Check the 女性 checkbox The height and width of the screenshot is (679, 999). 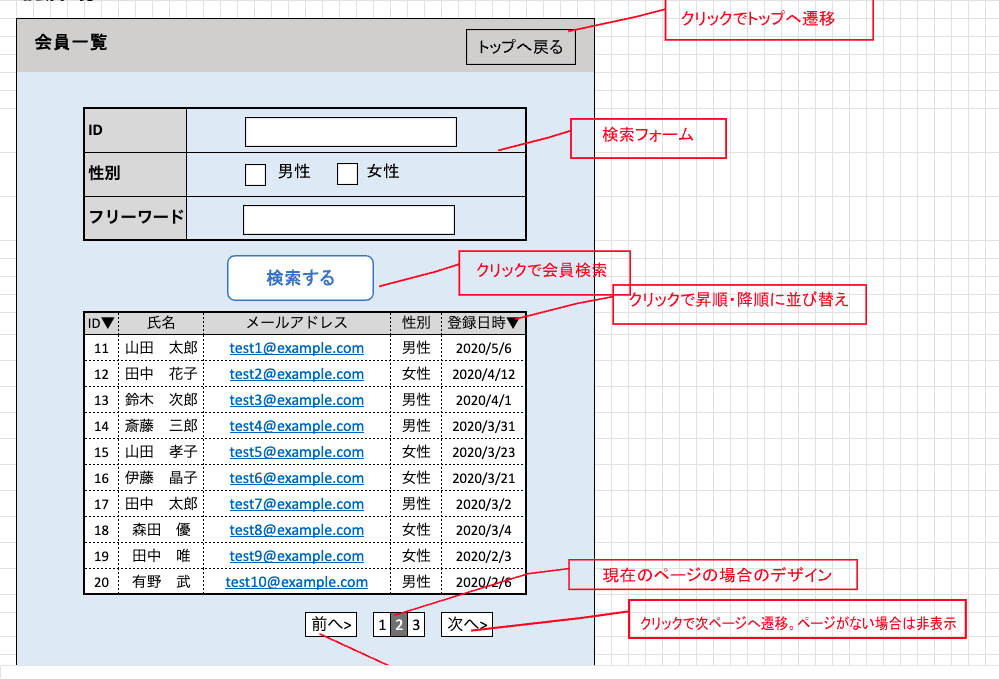click(347, 174)
